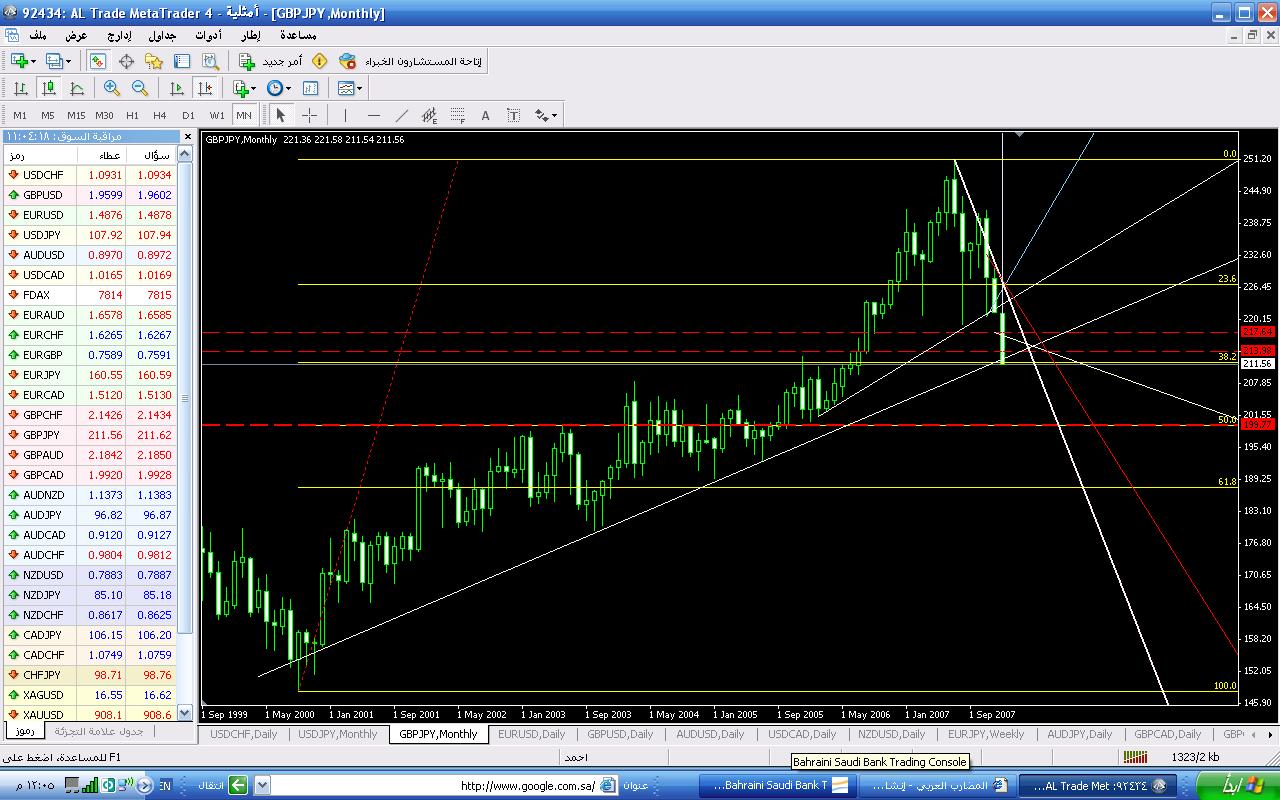The height and width of the screenshot is (800, 1280).
Task: Enable the Expert Advisors button
Action: (x=410, y=61)
